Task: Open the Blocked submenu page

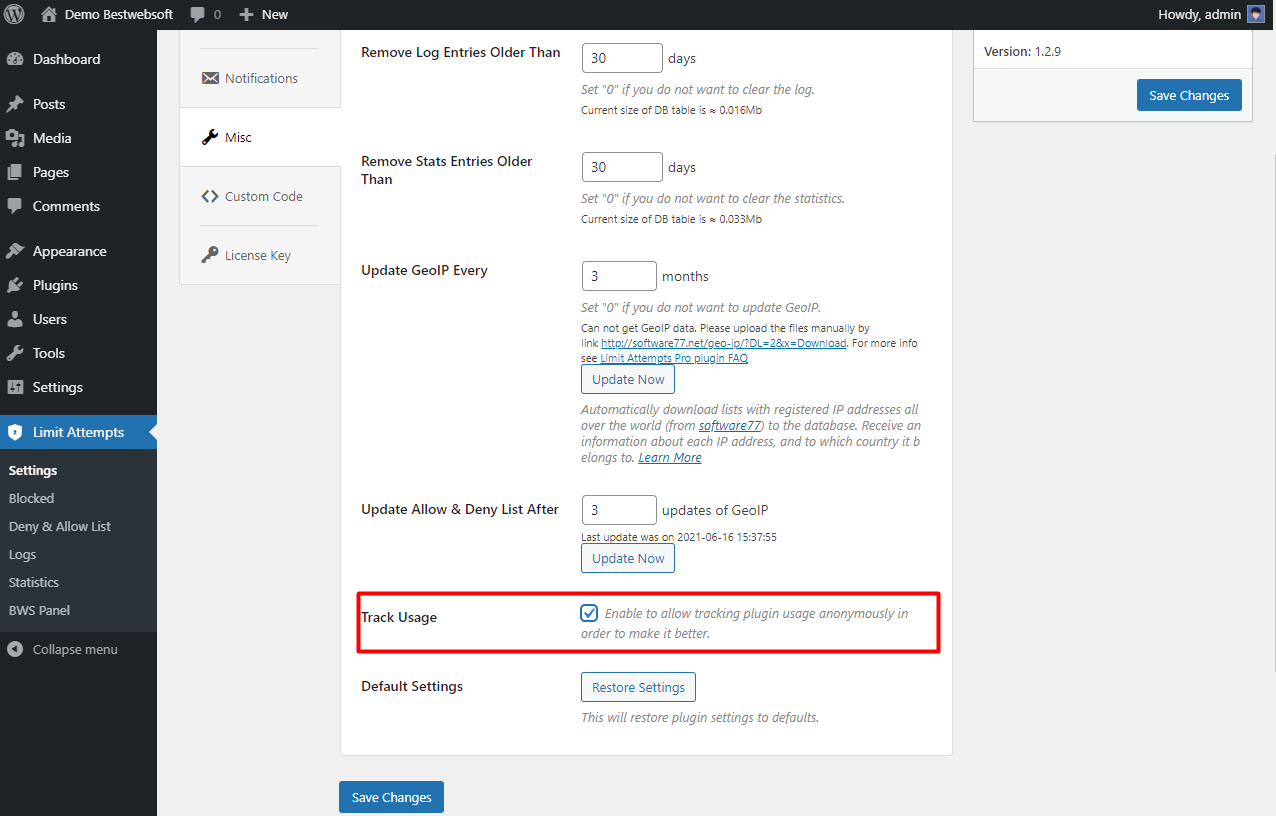Action: 31,498
